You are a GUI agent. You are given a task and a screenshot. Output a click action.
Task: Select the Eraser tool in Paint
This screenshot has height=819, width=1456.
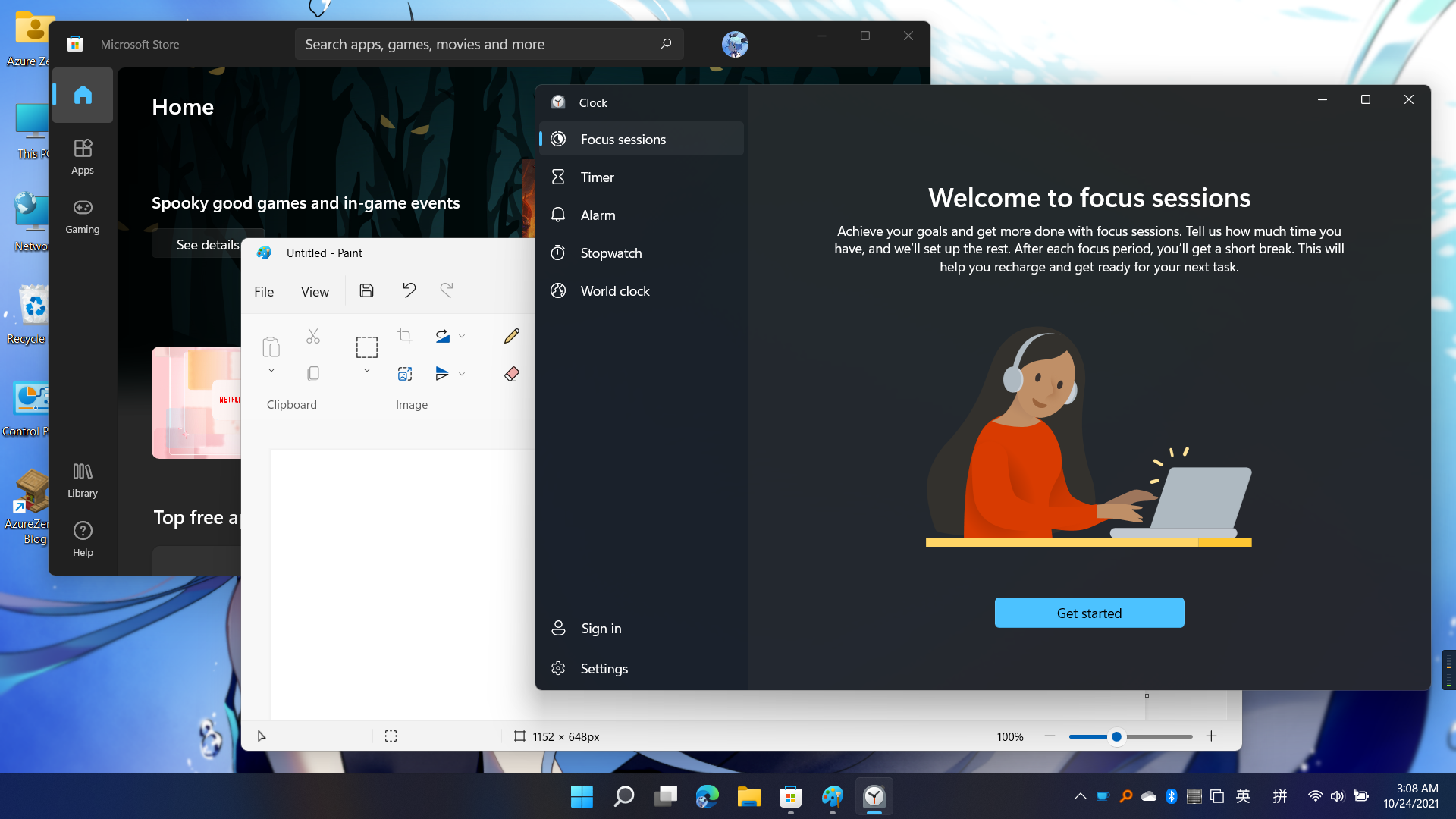point(512,374)
